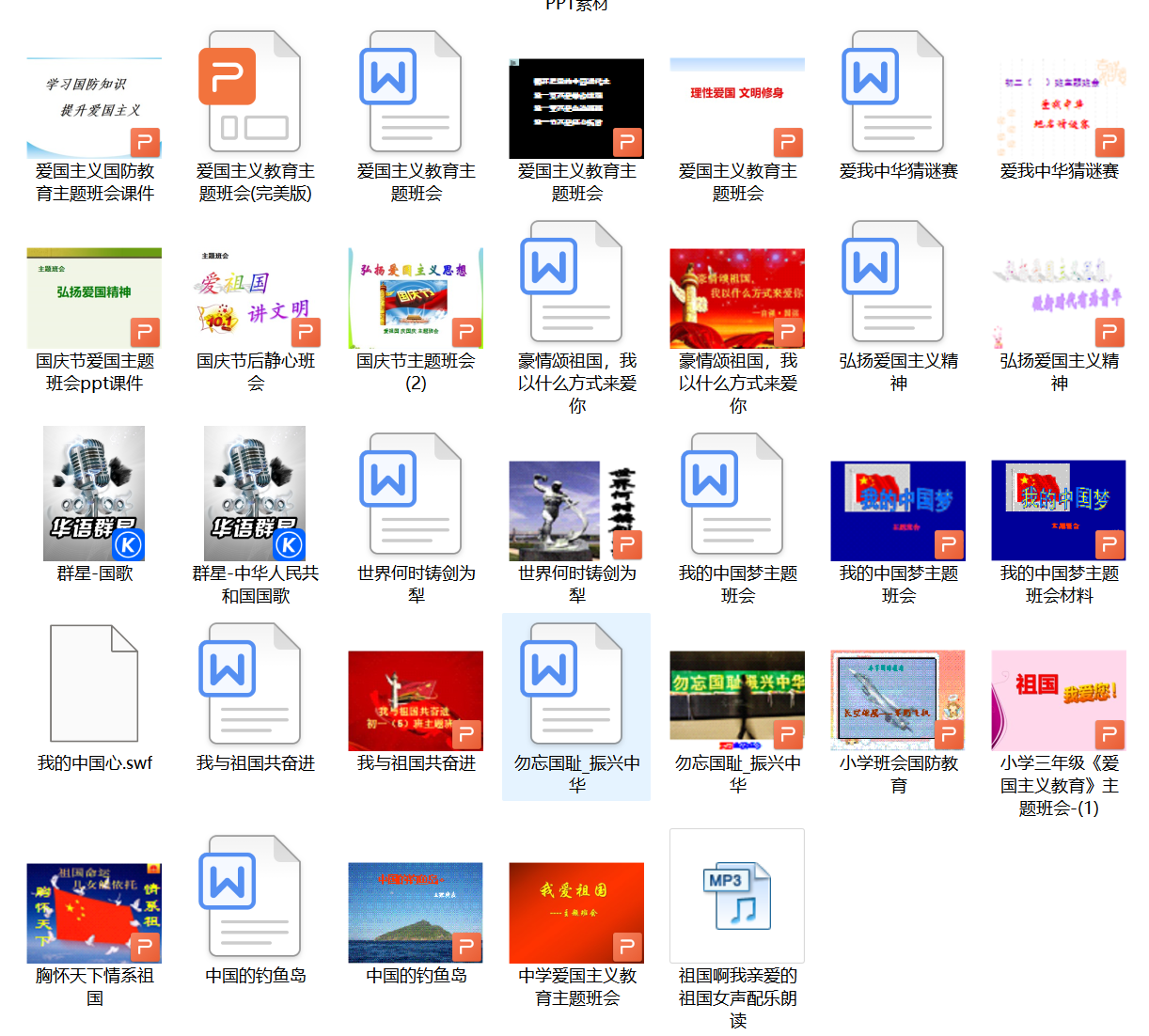Open 爱国主义教育主题班会(完美版) presentation file
Image resolution: width=1149 pixels, height=1036 pixels.
[255, 92]
